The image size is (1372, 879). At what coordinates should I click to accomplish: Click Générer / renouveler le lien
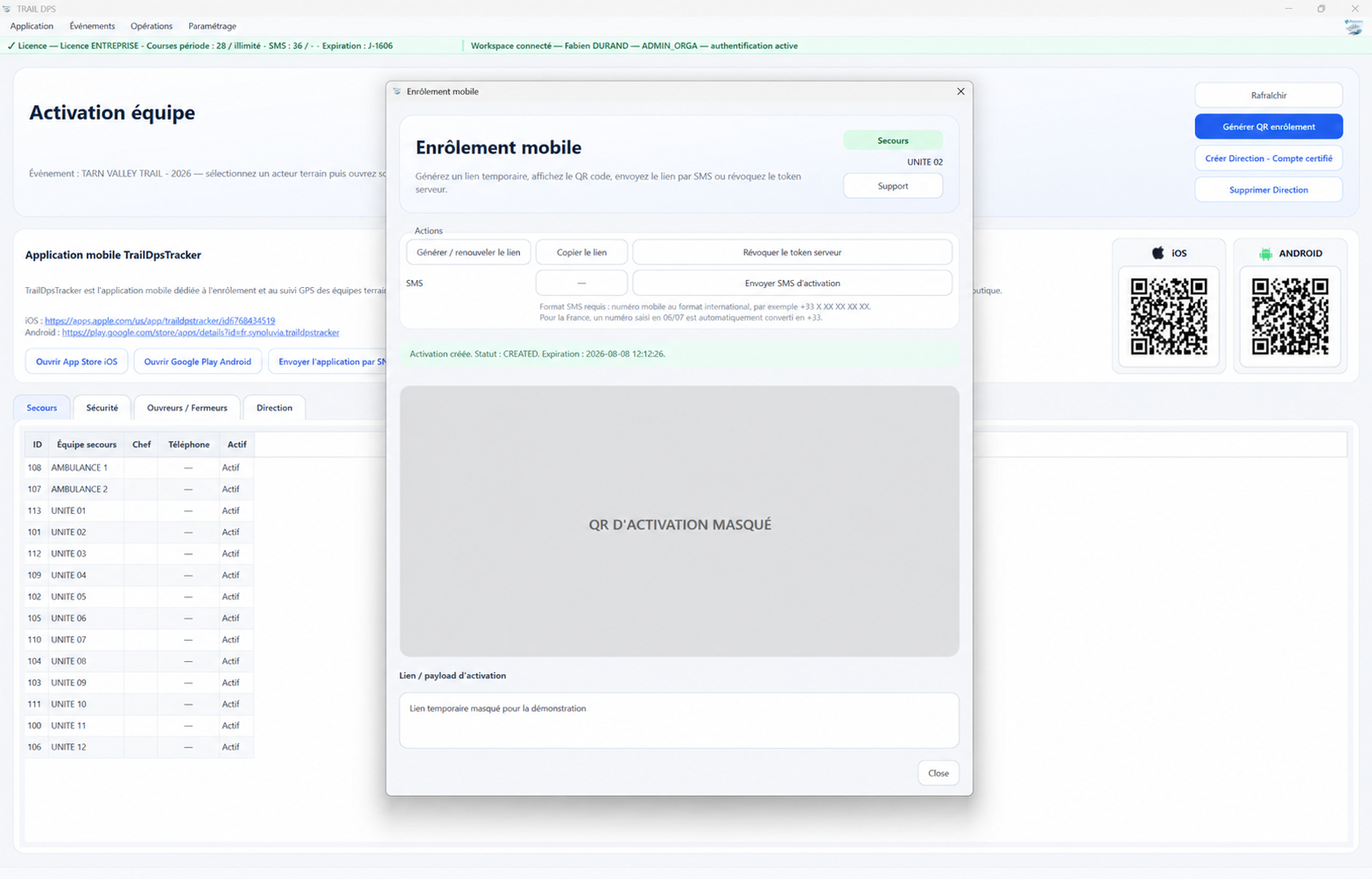pyautogui.click(x=468, y=252)
